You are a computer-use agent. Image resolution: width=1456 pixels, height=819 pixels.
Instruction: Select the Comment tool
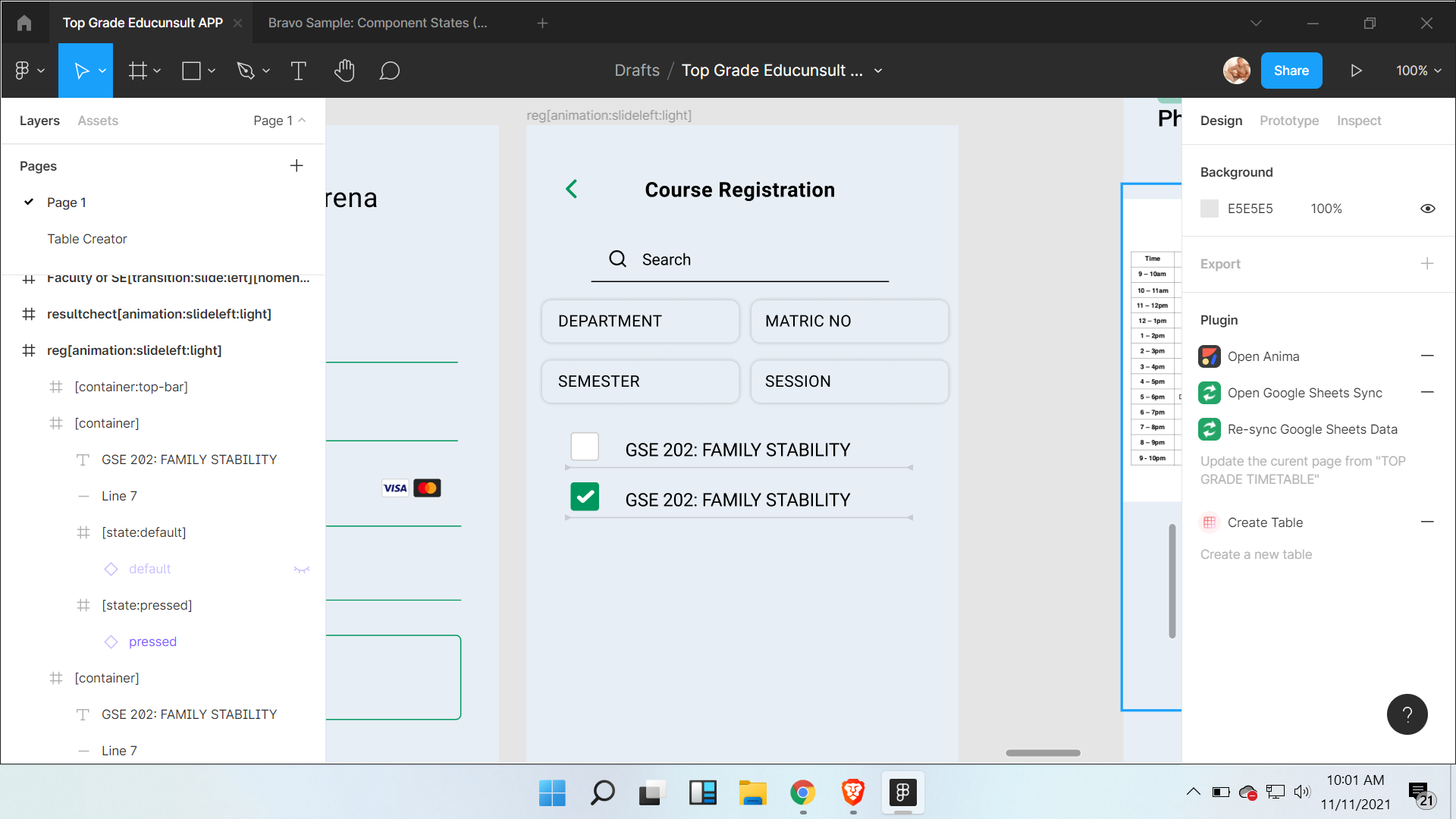point(390,71)
